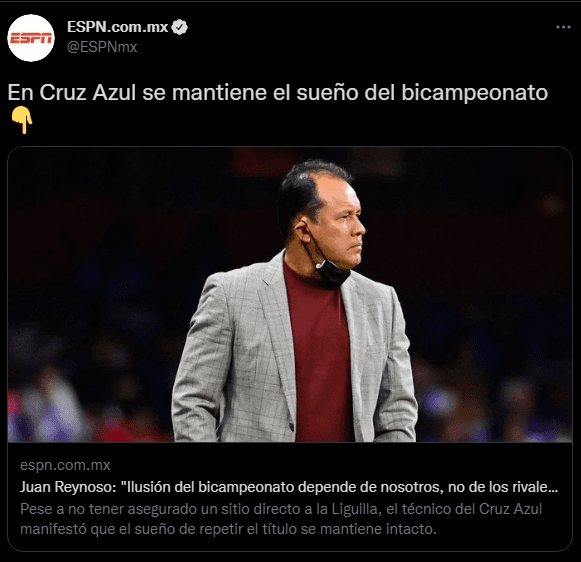581x562 pixels.
Task: Open the espn.com.mx domain link
Action: (x=65, y=465)
